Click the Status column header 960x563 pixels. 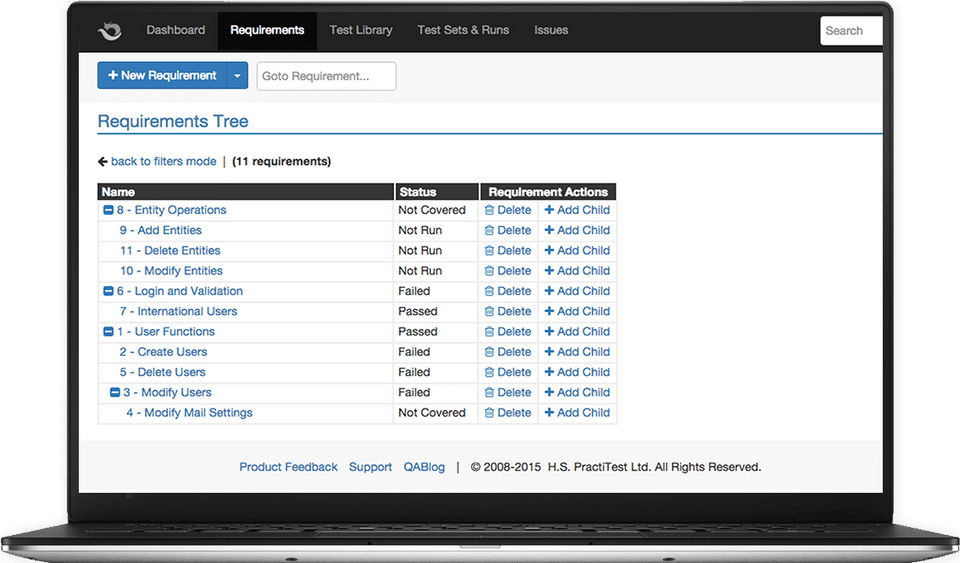click(x=437, y=192)
